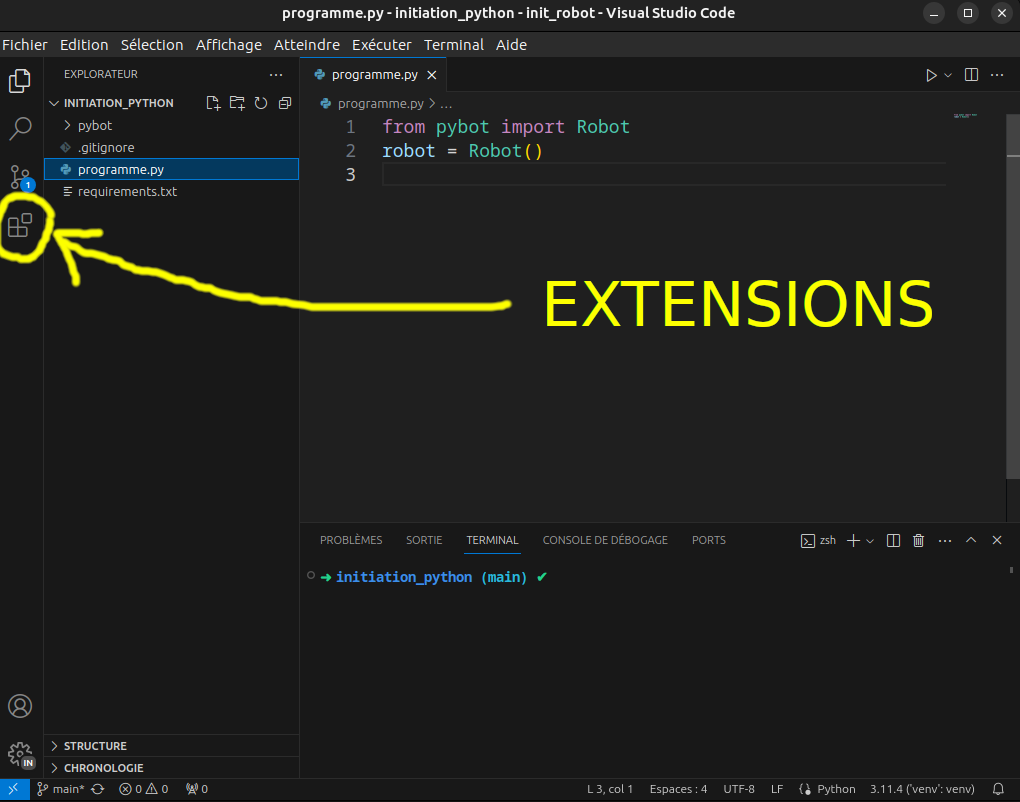This screenshot has width=1020, height=802.
Task: Synchronize changes in status bar
Action: [98, 789]
